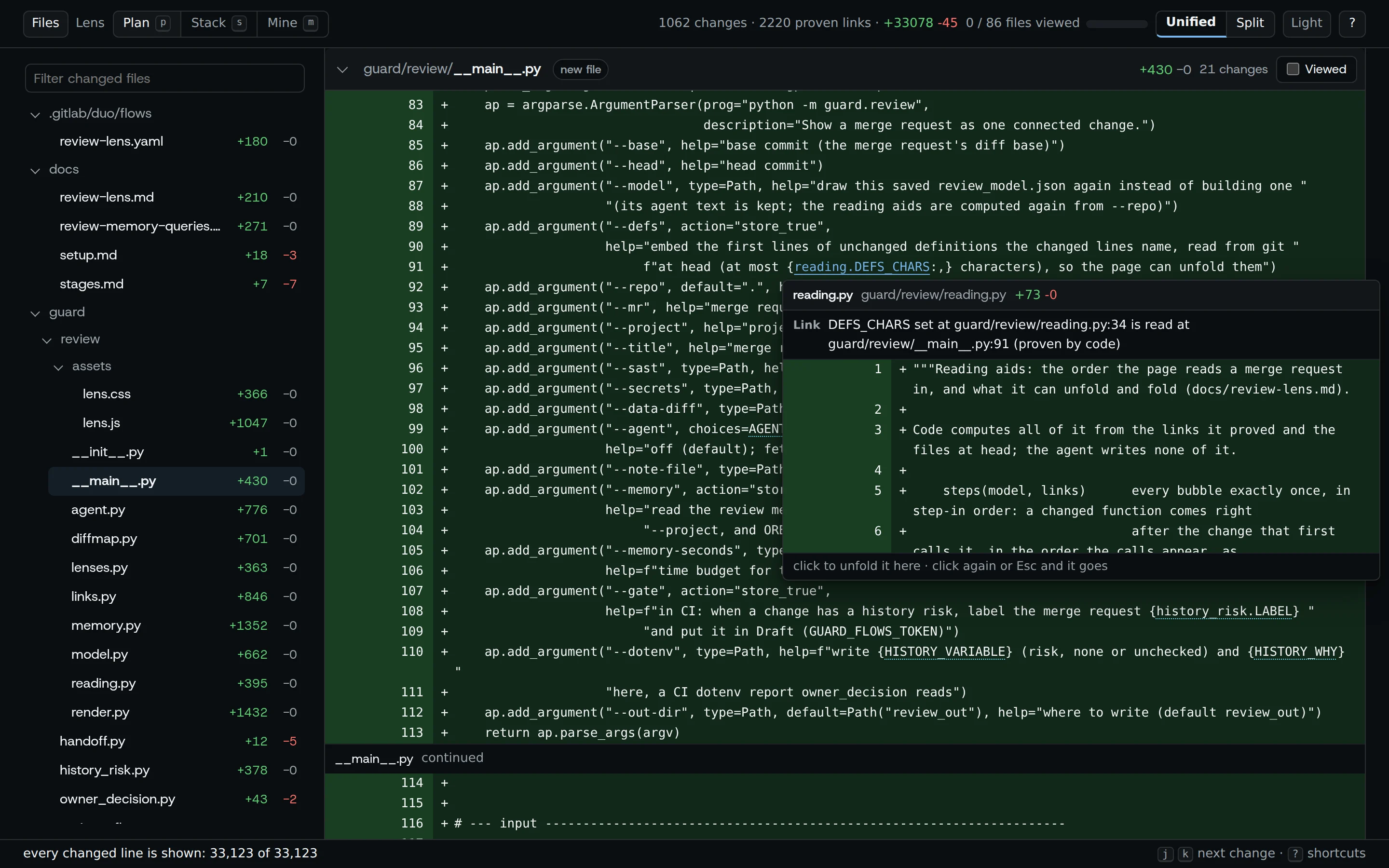Open the Lens tab
The width and height of the screenshot is (1389, 868).
point(90,23)
